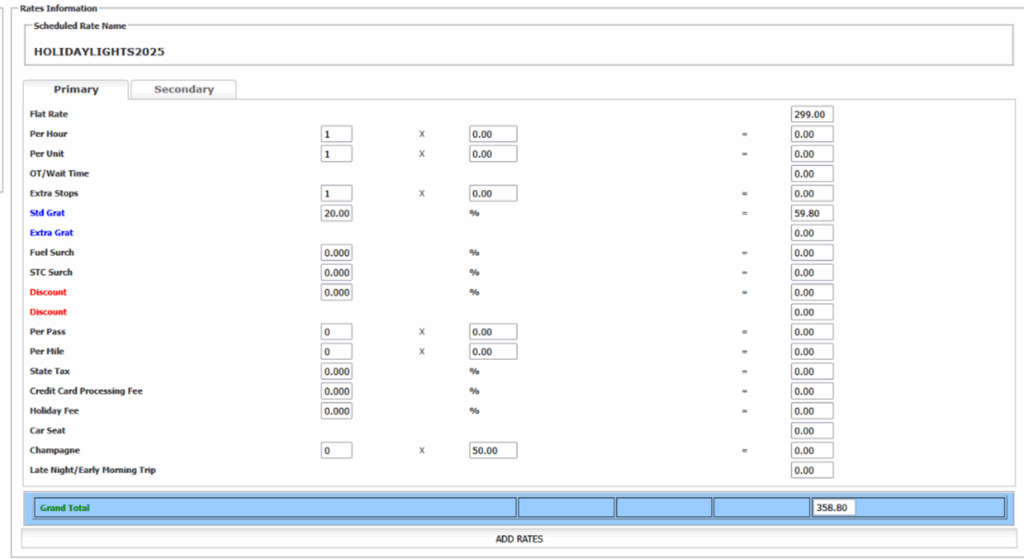The height and width of the screenshot is (559, 1024).
Task: Edit the Std Grat percentage field
Action: pos(336,213)
